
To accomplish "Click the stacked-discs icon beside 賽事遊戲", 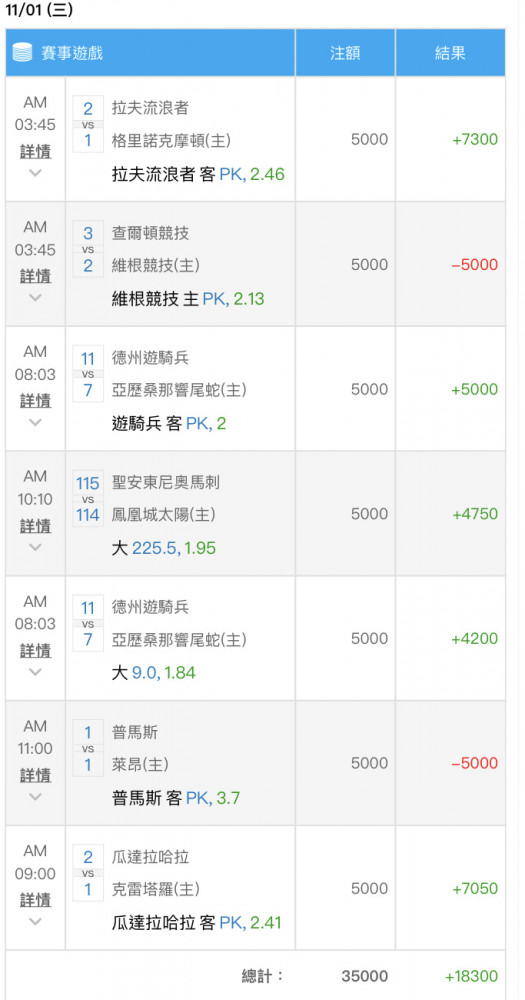I will click(x=22, y=52).
